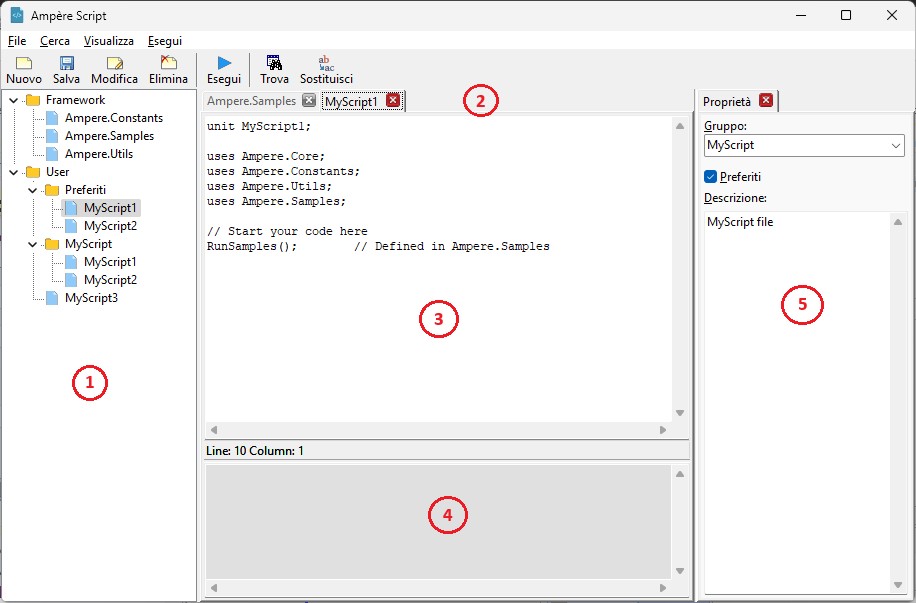Collapse the User tree node

pyautogui.click(x=14, y=172)
